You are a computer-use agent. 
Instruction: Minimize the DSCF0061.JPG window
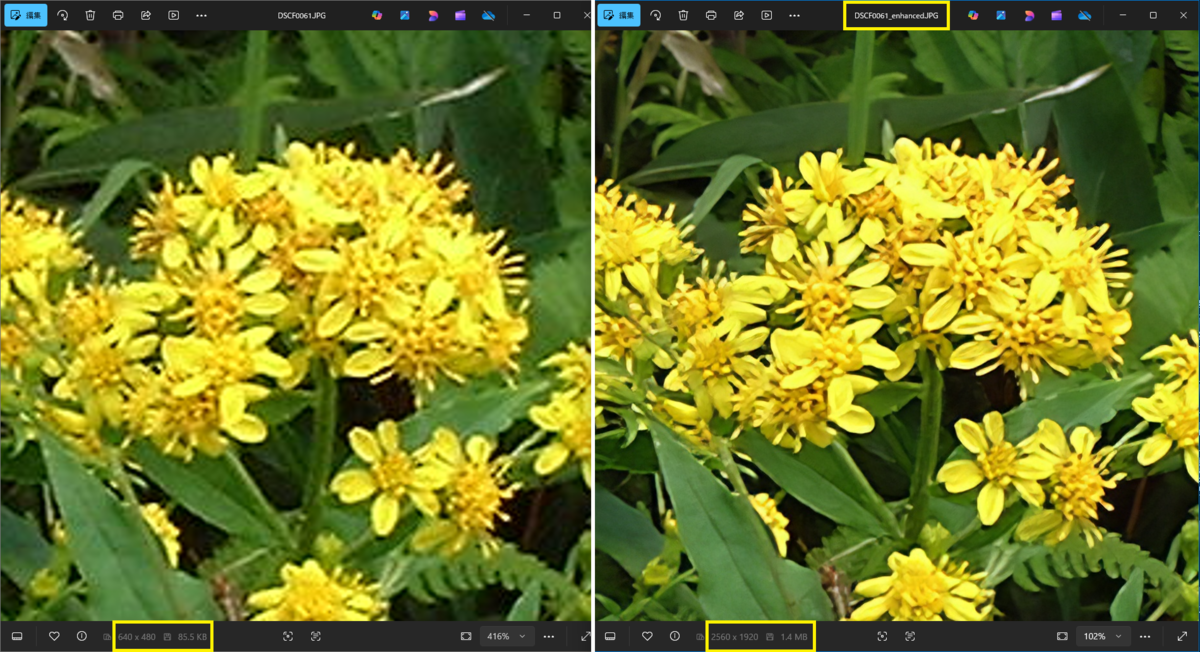[528, 15]
